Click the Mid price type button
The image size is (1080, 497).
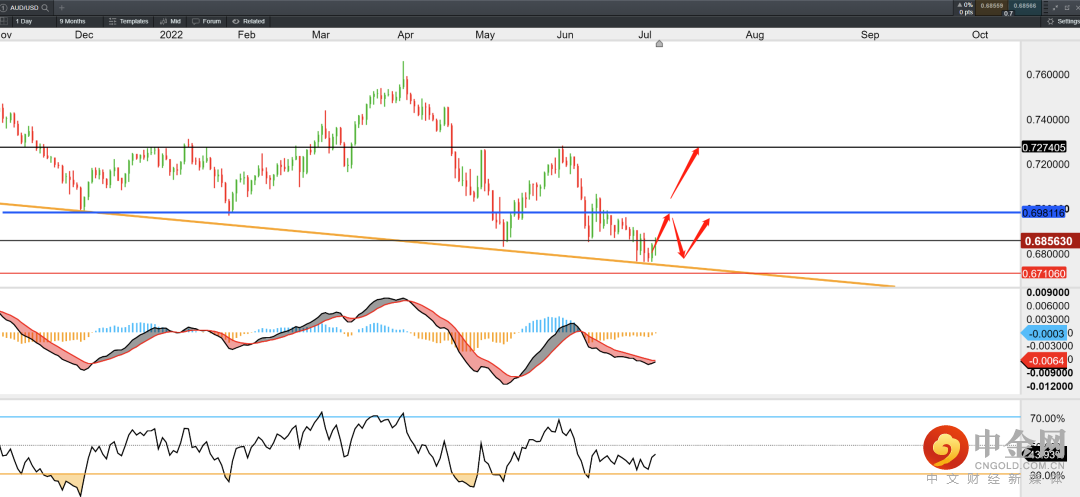tap(170, 21)
